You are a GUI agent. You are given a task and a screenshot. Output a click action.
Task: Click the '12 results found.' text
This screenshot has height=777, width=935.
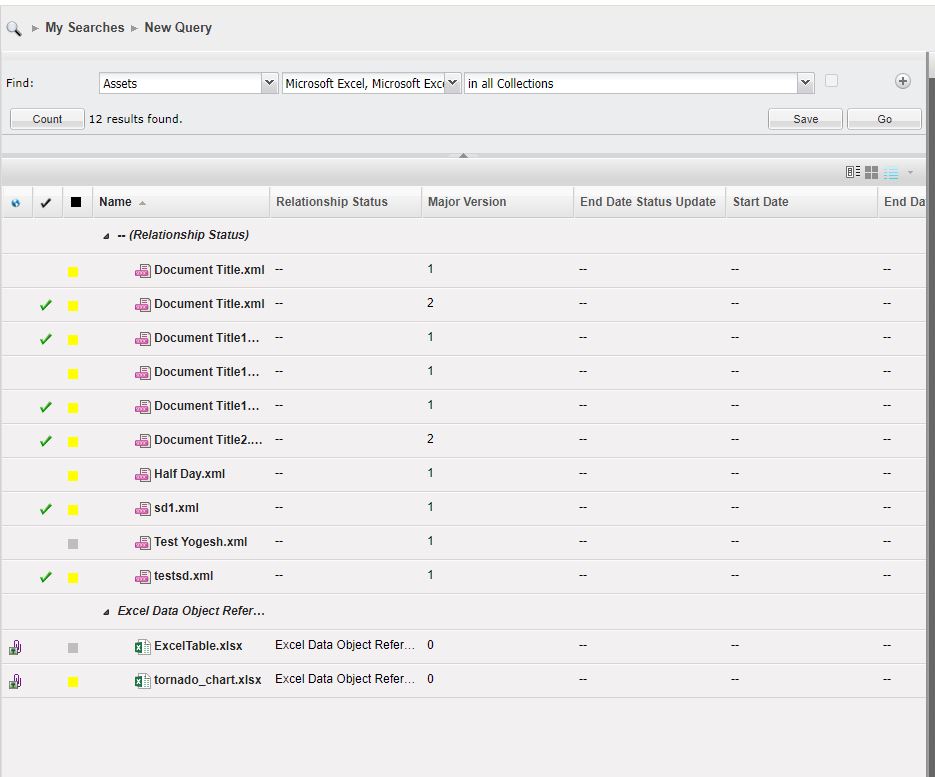click(x=135, y=119)
